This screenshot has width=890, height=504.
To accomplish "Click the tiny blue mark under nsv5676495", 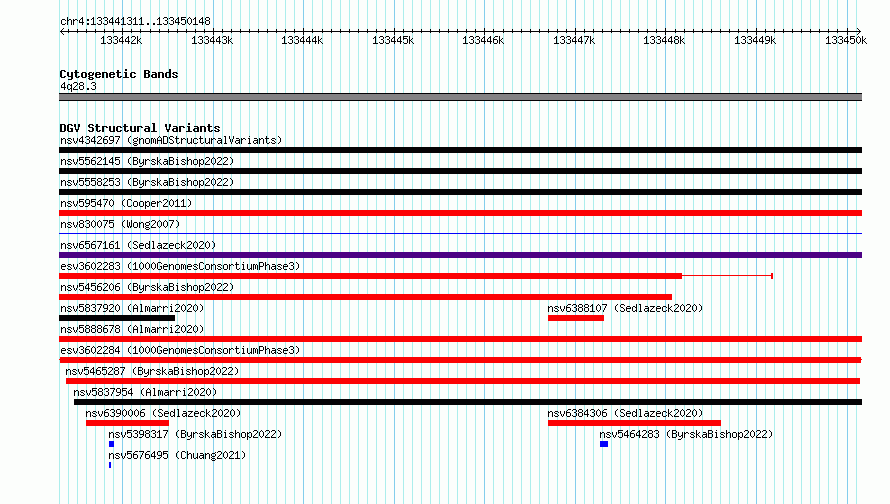I will click(x=110, y=465).
